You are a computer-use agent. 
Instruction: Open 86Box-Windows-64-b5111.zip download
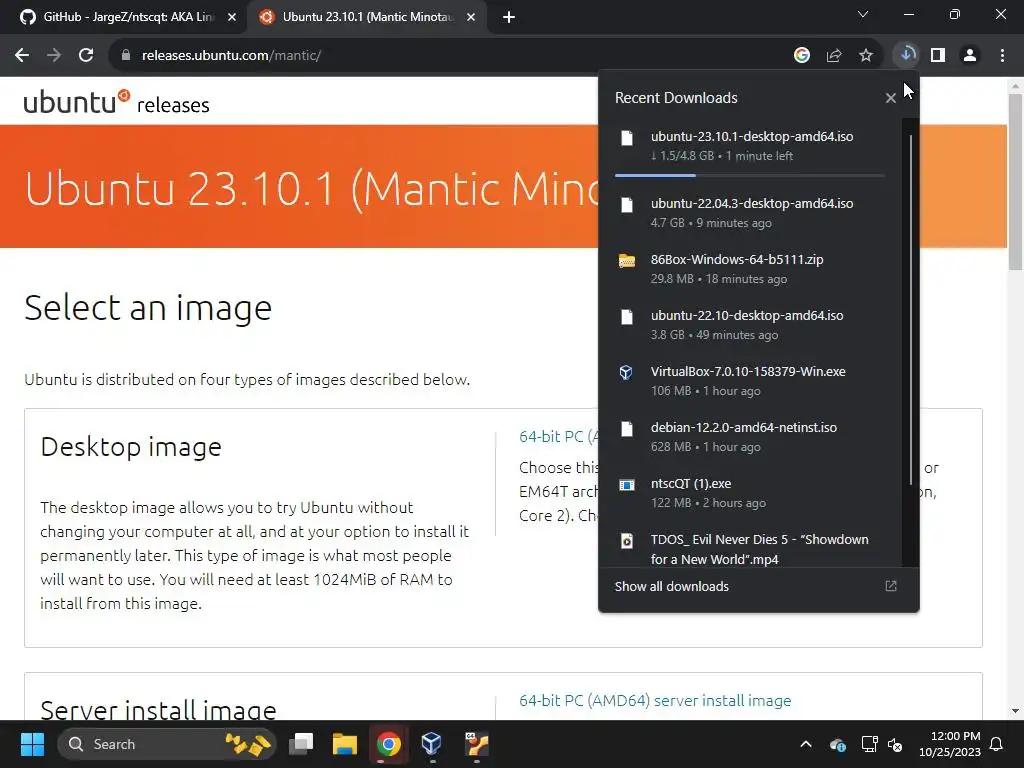[x=750, y=268]
